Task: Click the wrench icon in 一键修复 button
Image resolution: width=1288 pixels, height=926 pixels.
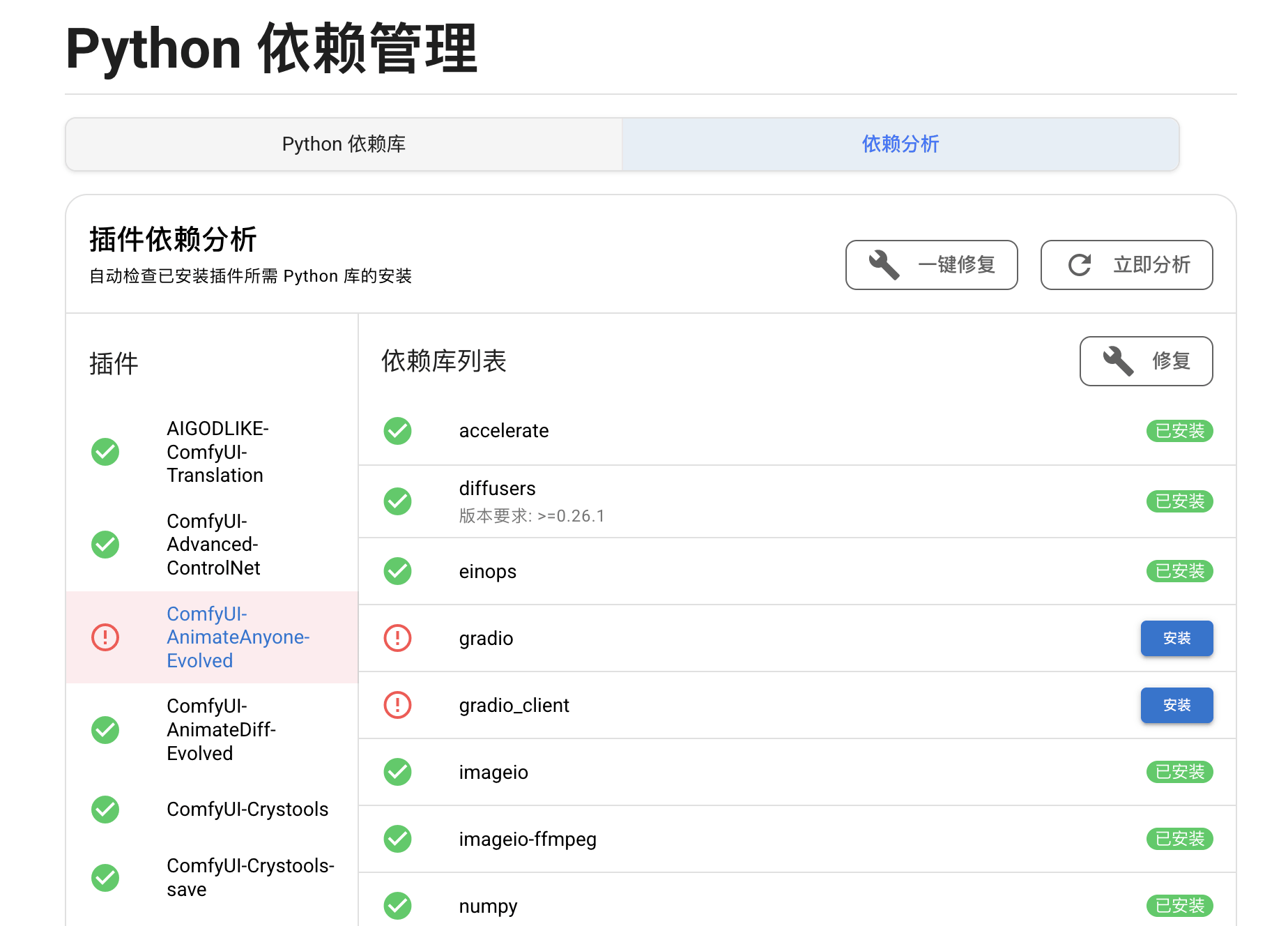Action: coord(884,265)
